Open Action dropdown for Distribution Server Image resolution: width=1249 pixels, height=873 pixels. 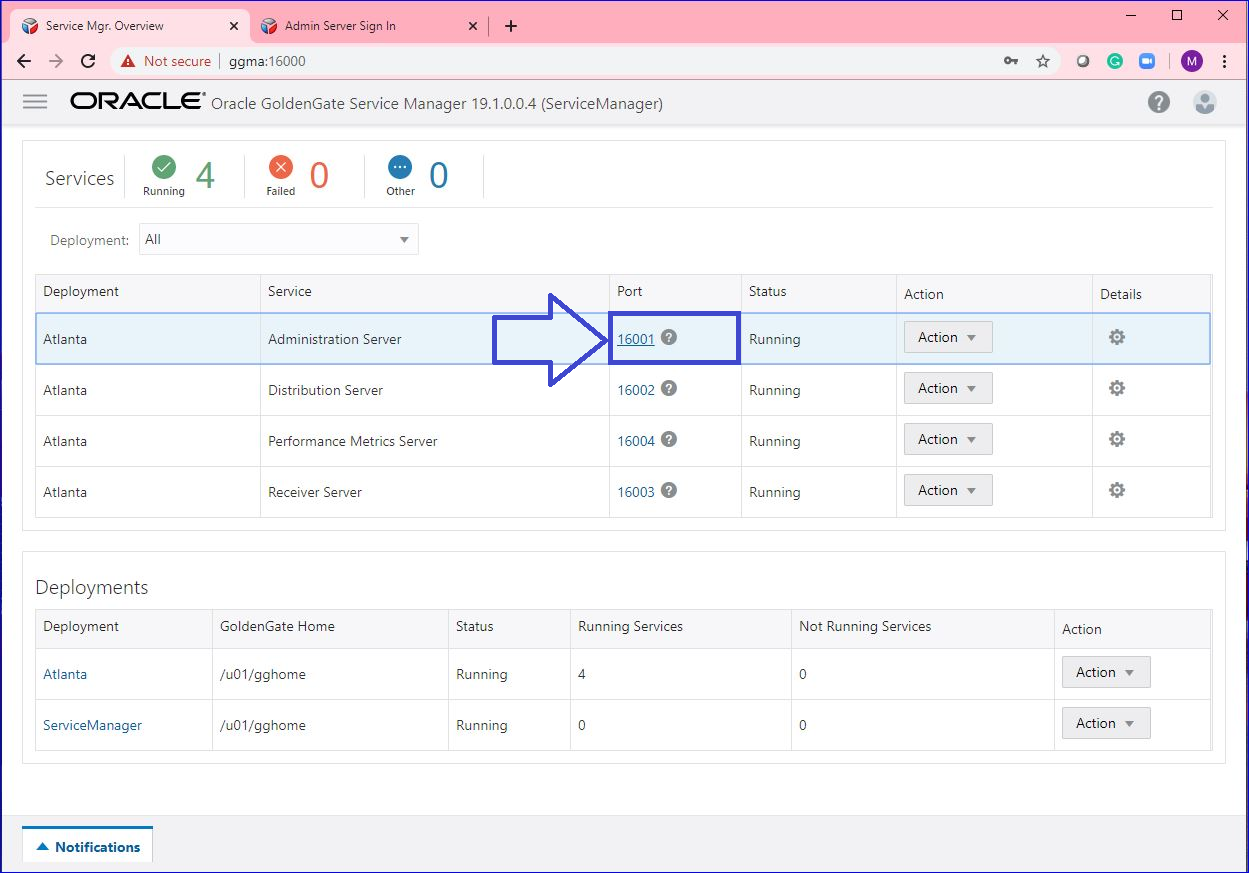pyautogui.click(x=948, y=388)
